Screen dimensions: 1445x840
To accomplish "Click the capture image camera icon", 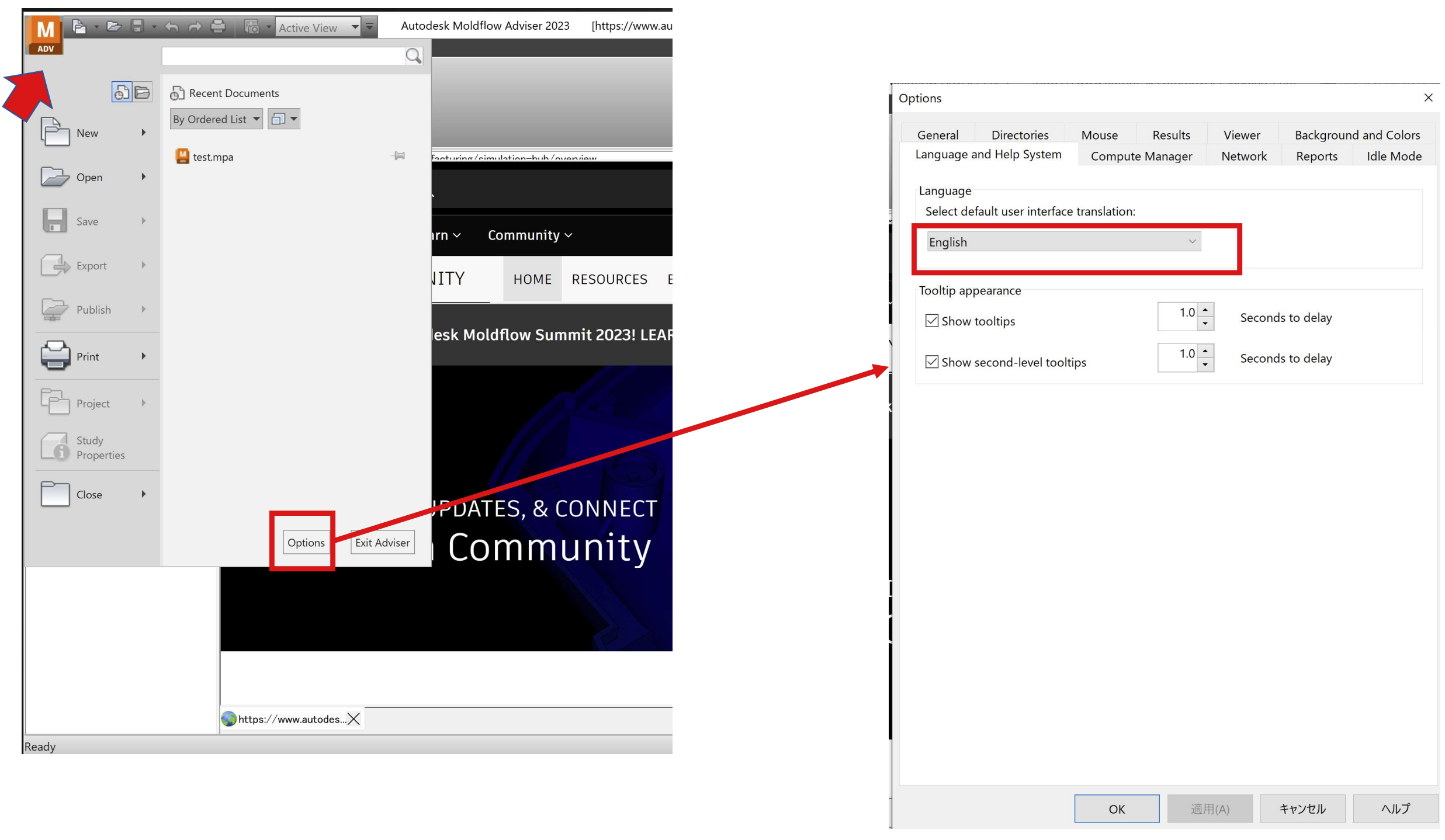I will [252, 26].
